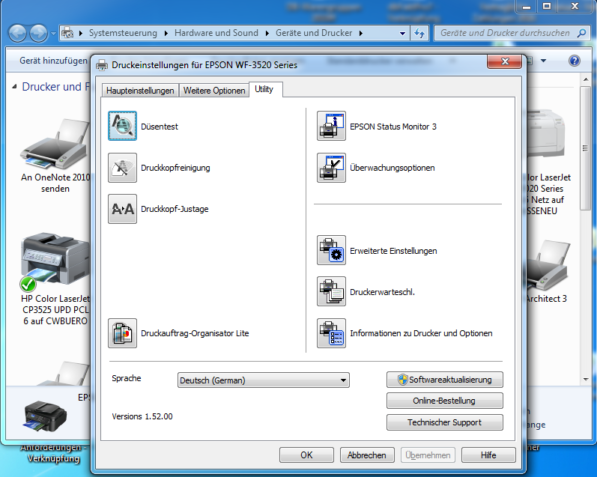Switch to the Haupteinstellungen tab
The height and width of the screenshot is (477, 597).
(x=140, y=91)
